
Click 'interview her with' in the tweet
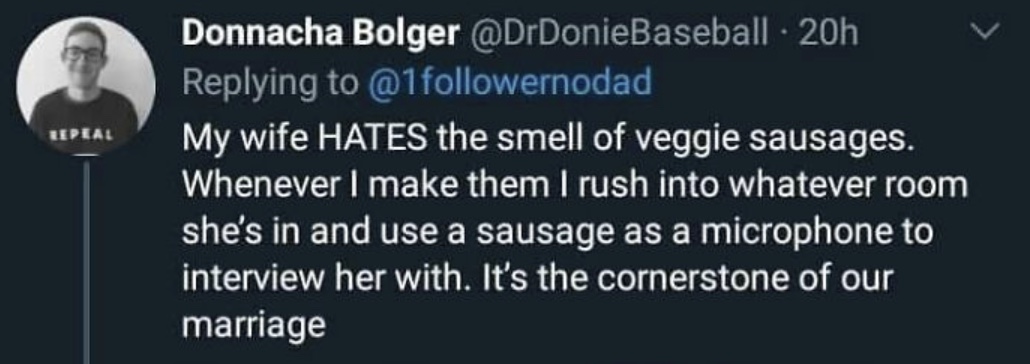(321, 278)
